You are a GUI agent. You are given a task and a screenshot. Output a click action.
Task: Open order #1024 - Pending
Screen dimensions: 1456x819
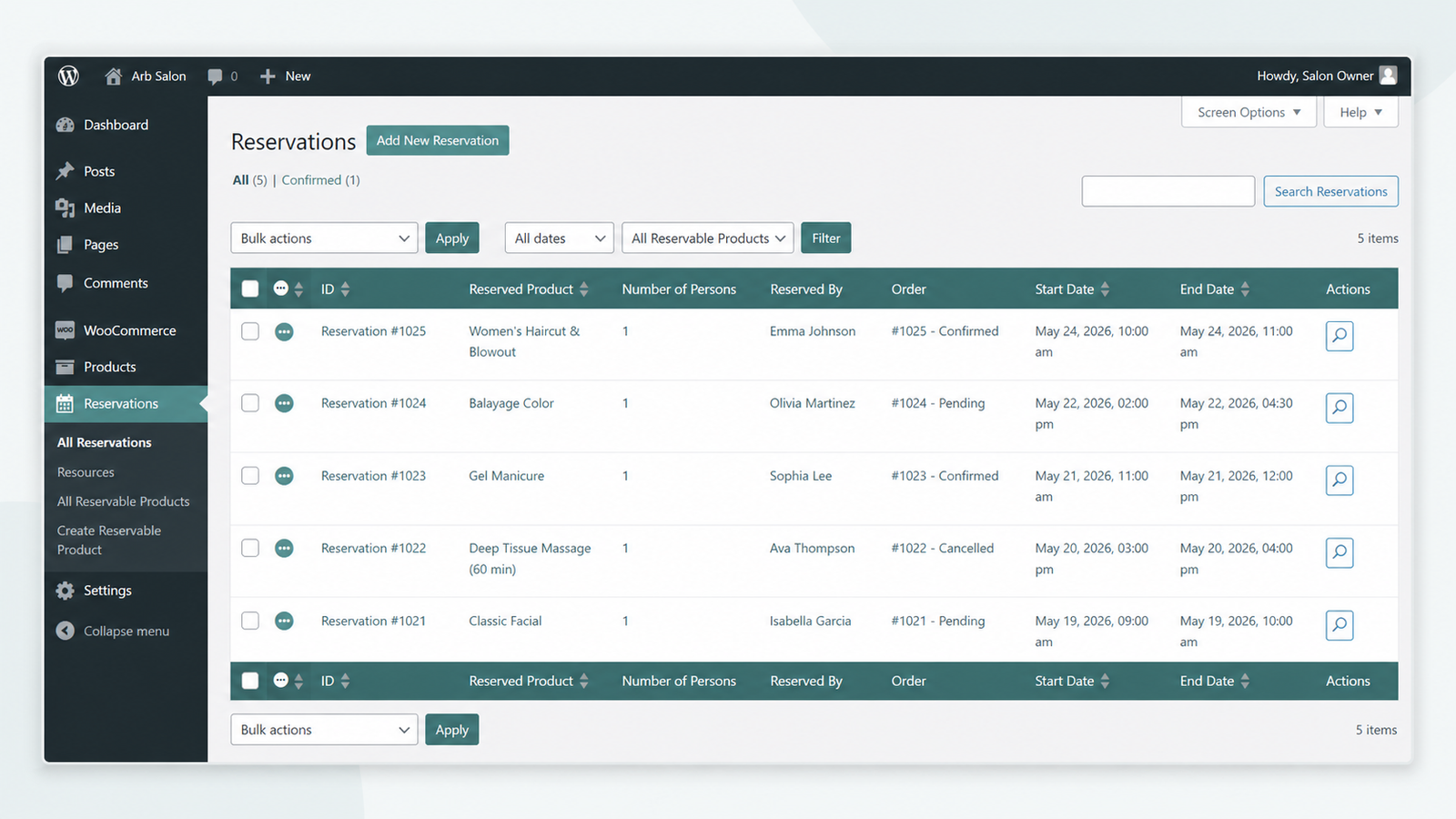[938, 403]
